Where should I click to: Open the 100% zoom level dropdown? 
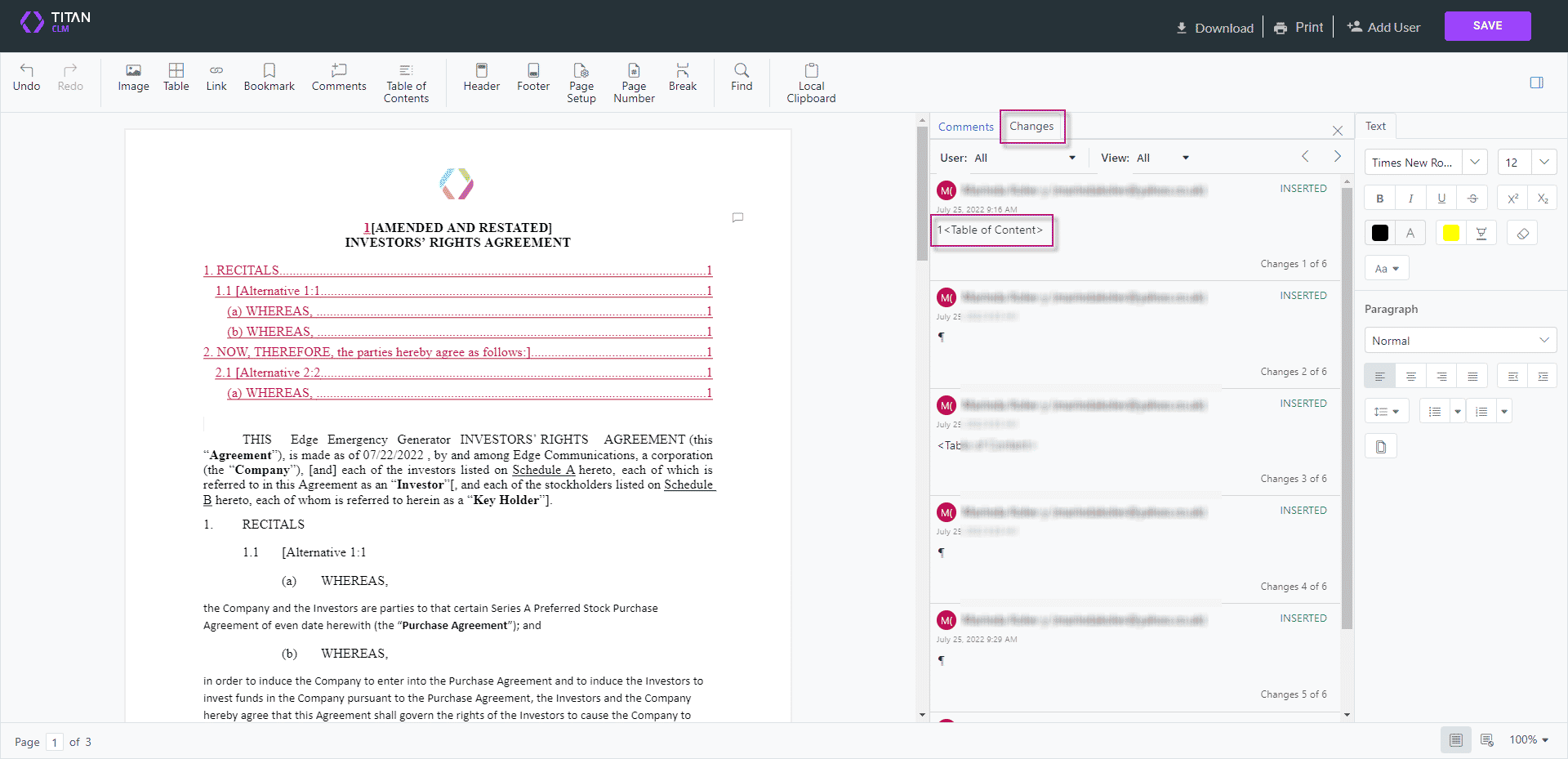tap(1528, 739)
